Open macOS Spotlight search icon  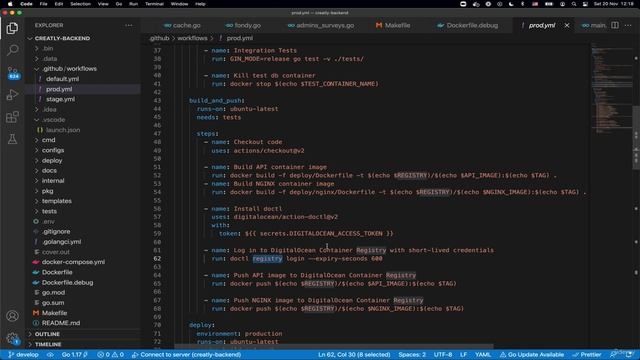point(574,4)
